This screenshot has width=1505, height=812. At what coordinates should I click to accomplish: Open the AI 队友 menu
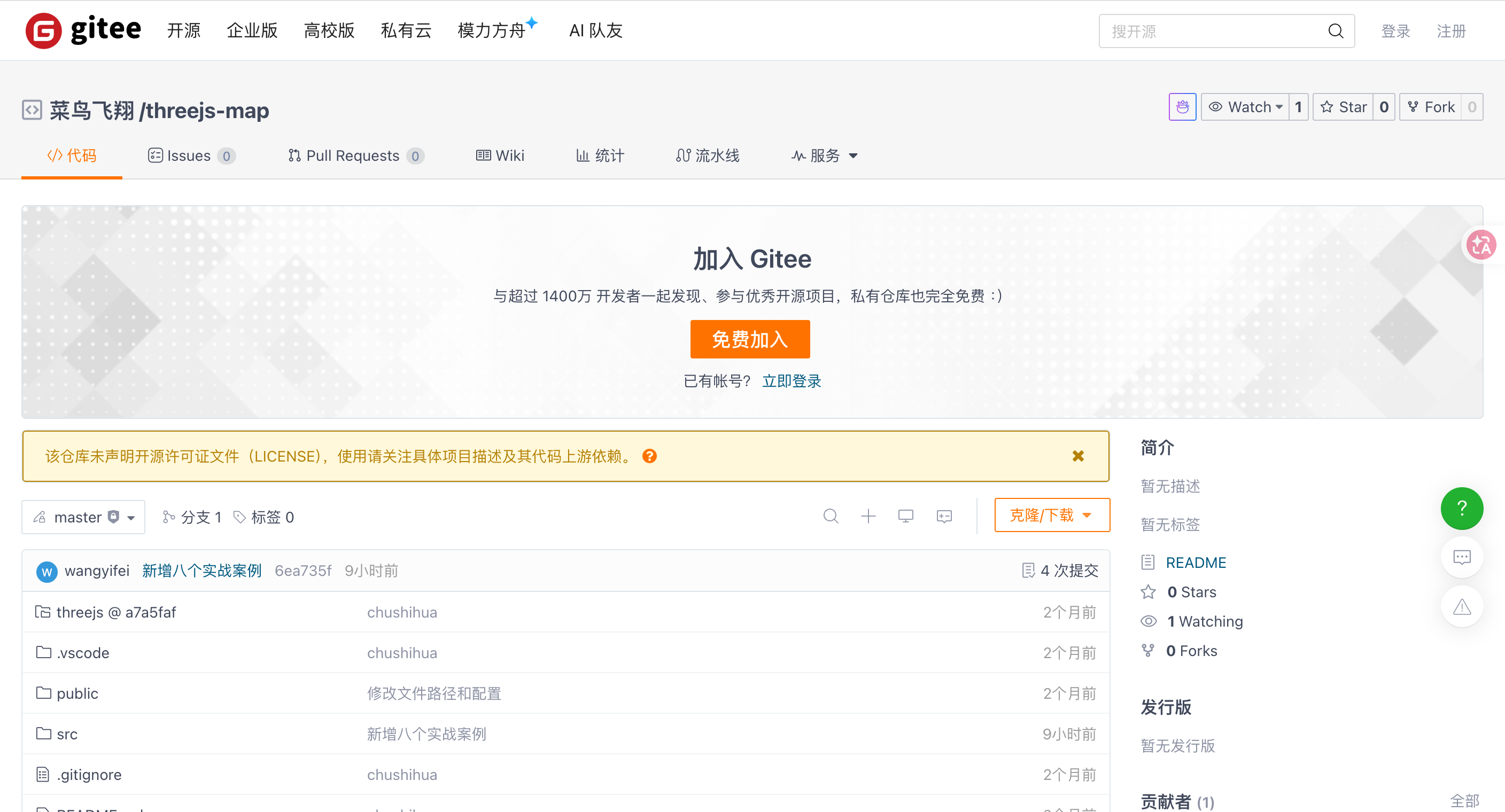coord(596,30)
